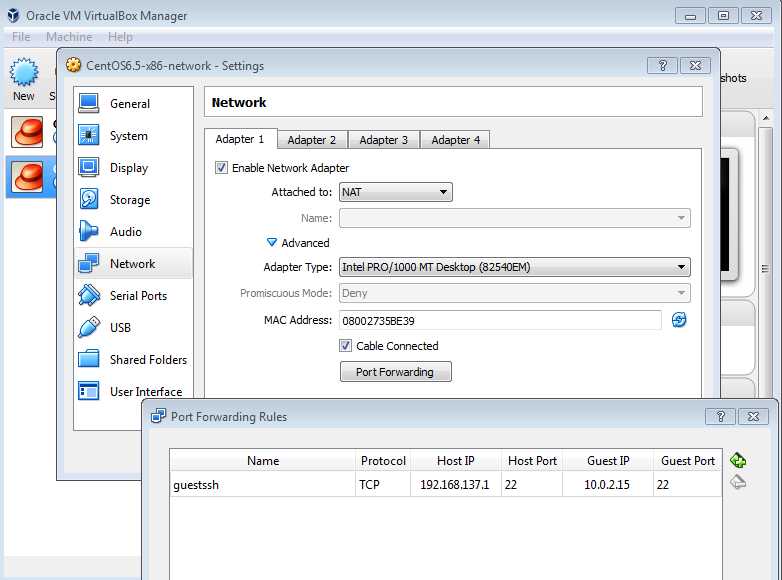Screen dimensions: 782x580
Task: Switch to Adapter 1 tab
Action: (x=240, y=139)
